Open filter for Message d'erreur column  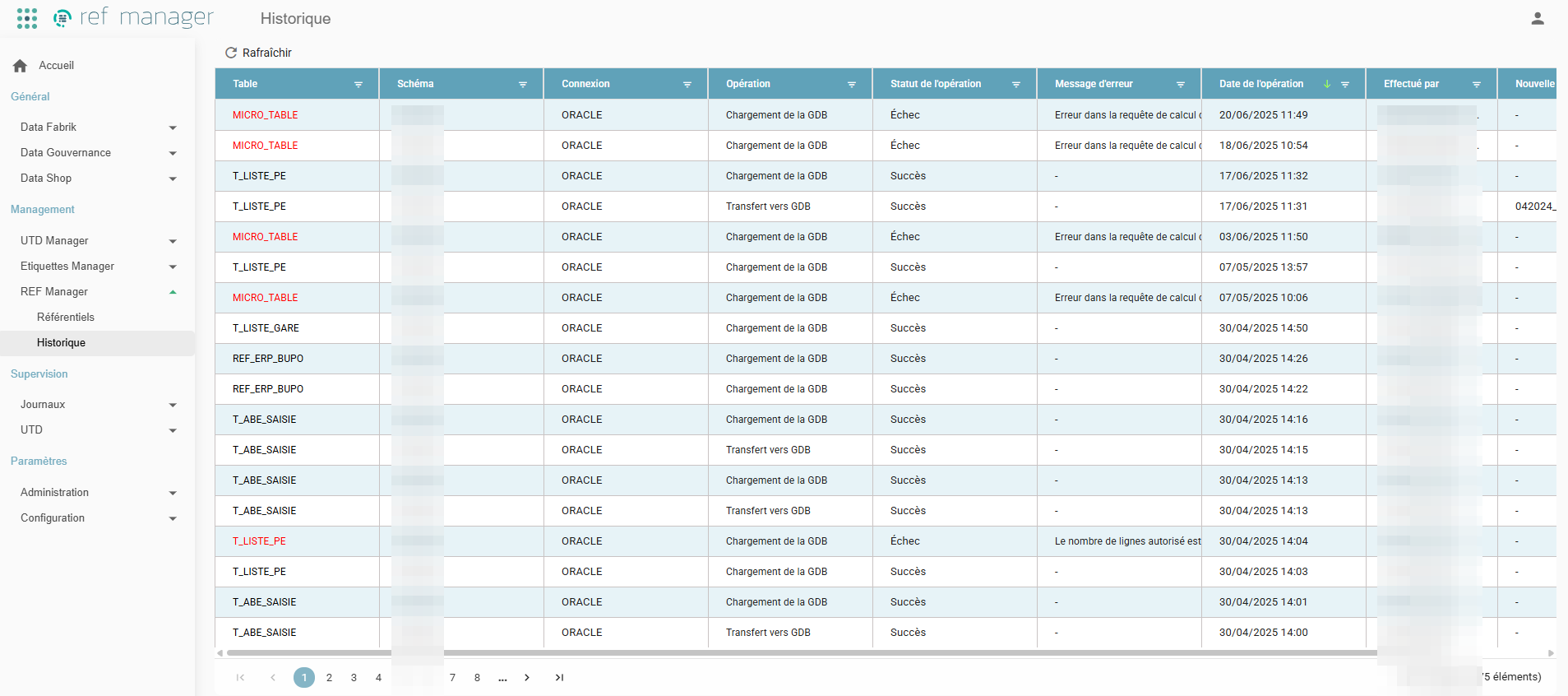tap(1181, 85)
